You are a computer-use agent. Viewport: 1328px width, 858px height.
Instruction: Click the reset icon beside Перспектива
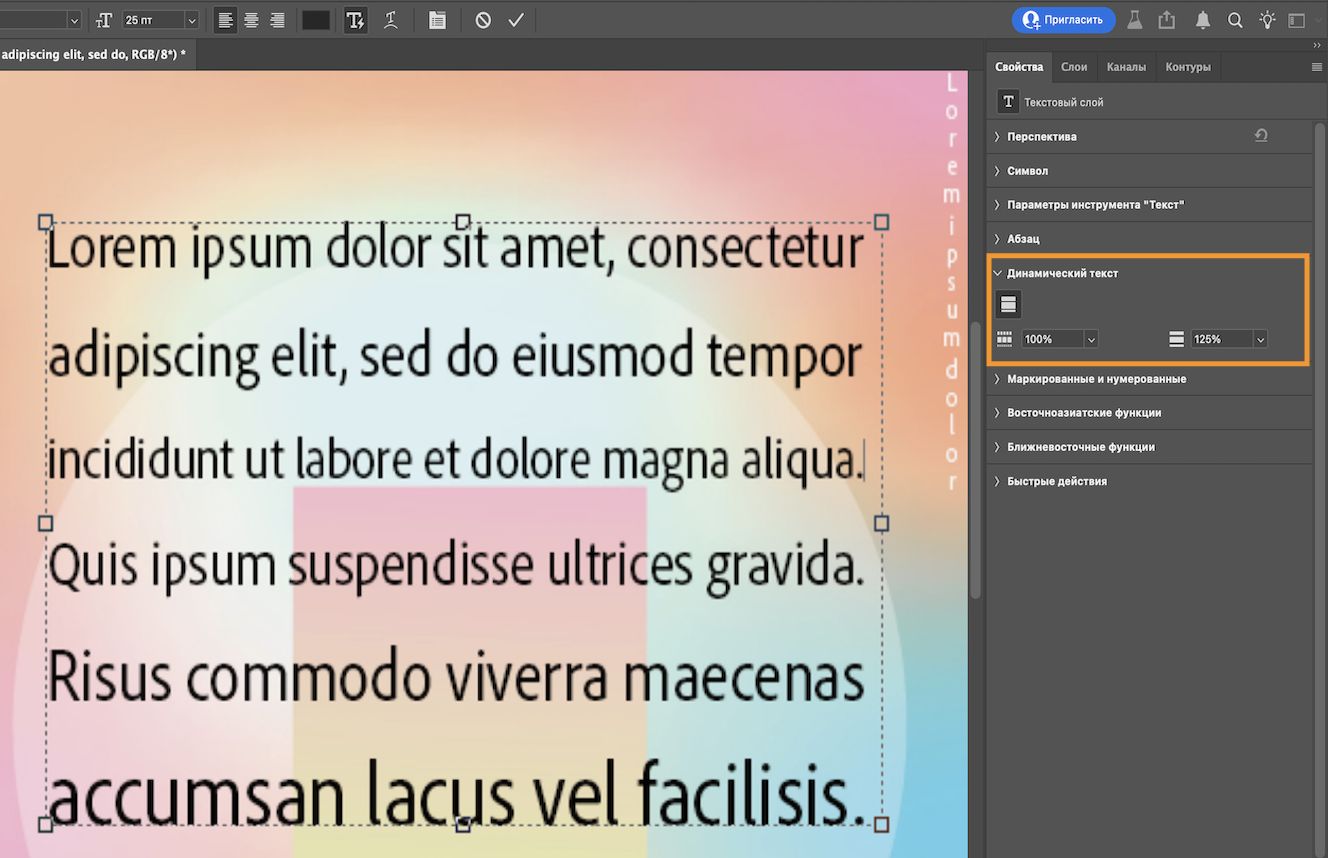1261,135
